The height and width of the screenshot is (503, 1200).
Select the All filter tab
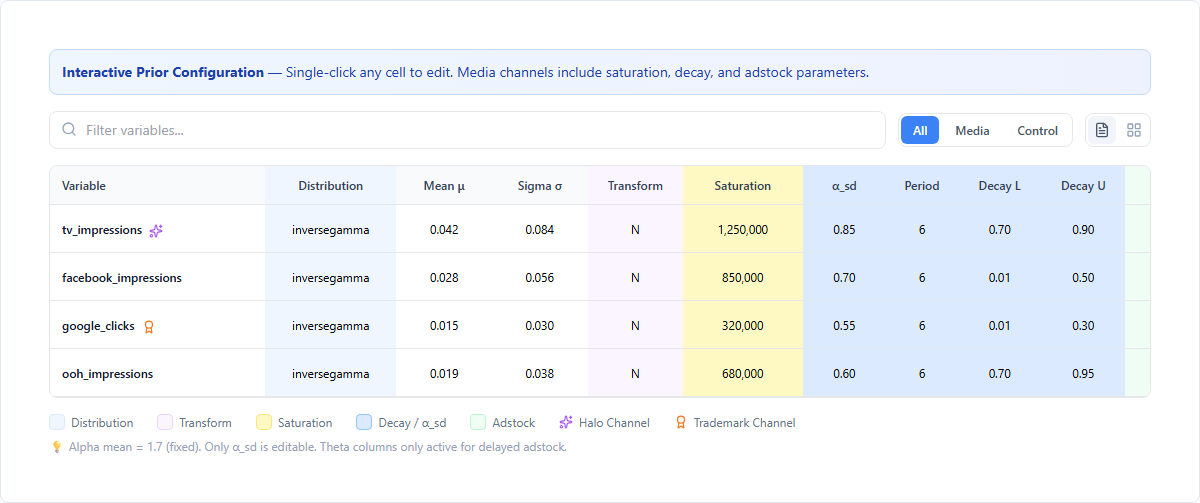920,131
